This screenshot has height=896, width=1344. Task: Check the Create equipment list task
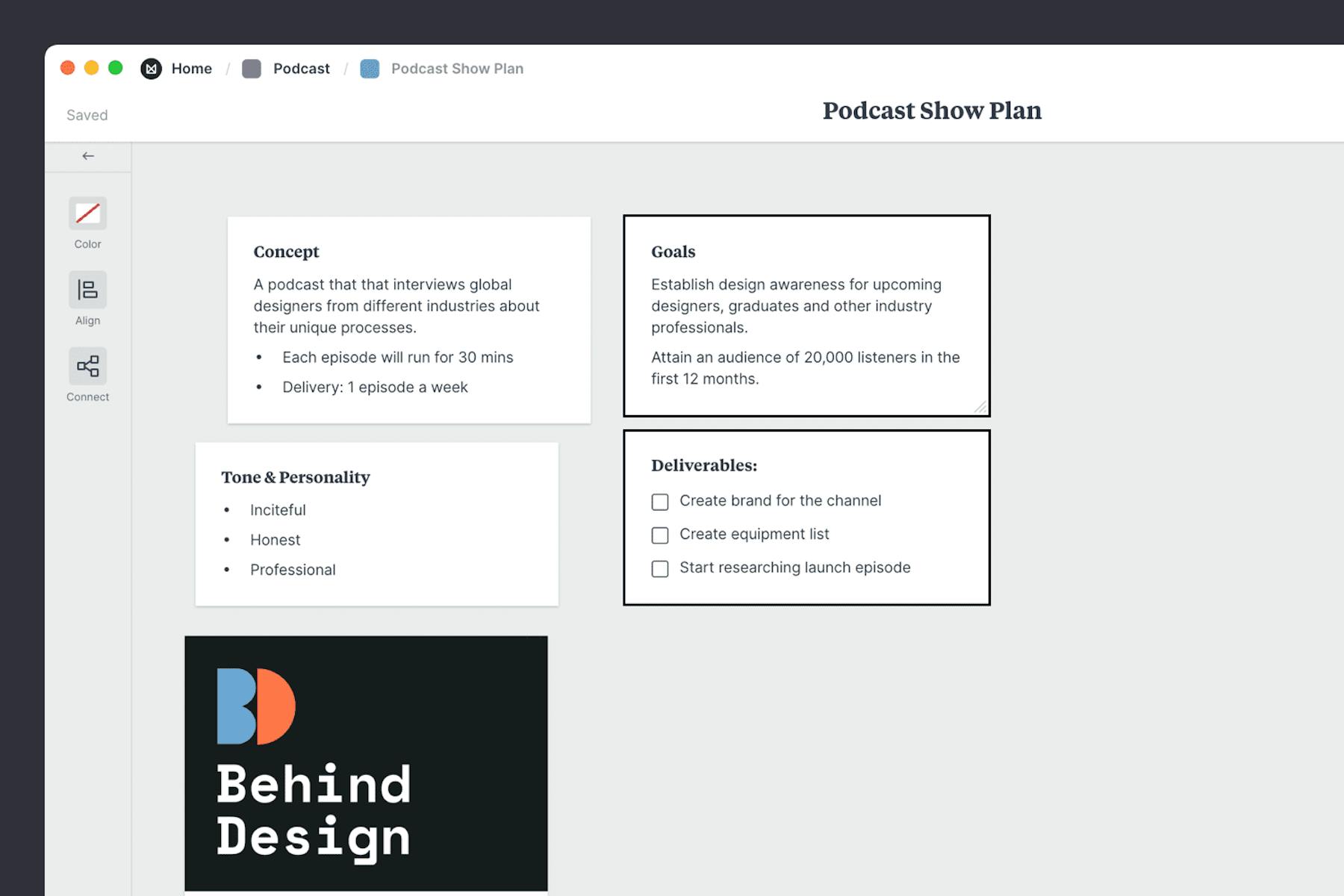click(660, 535)
